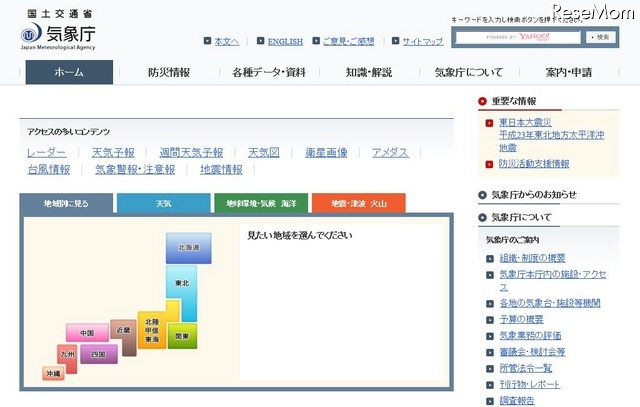Select the 東北 region block

tap(180, 285)
